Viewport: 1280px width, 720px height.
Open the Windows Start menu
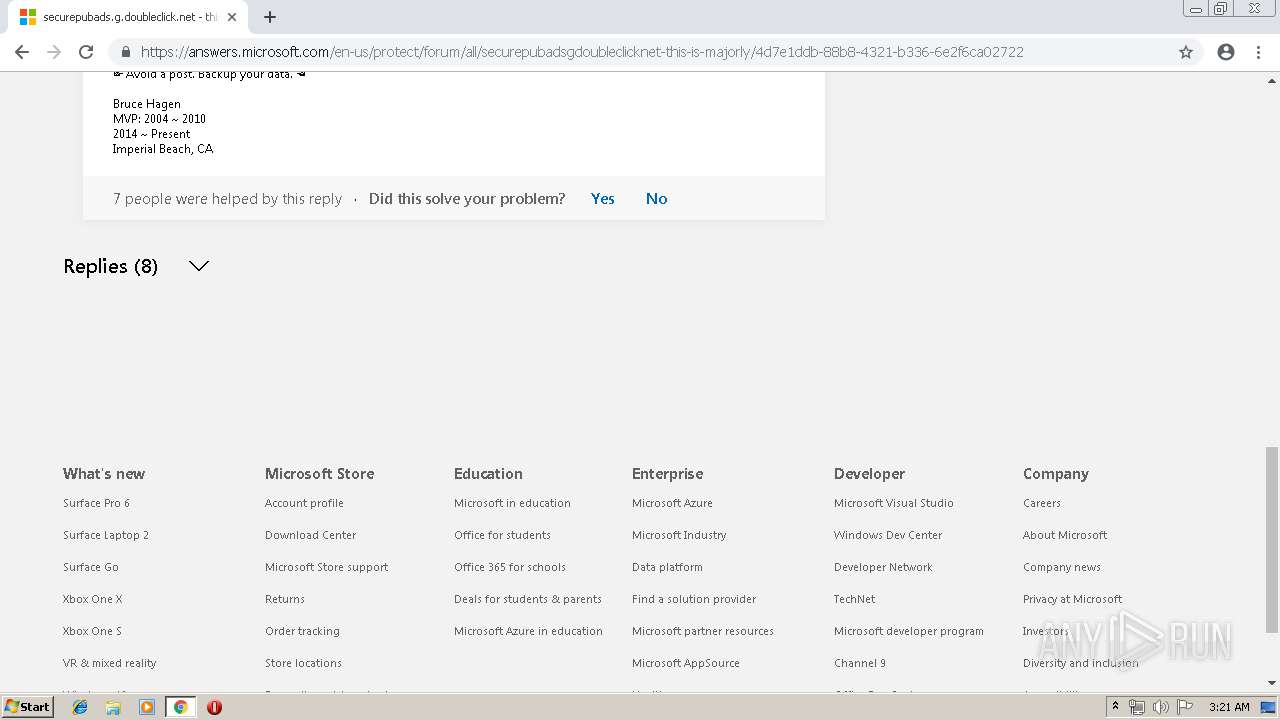[x=28, y=707]
